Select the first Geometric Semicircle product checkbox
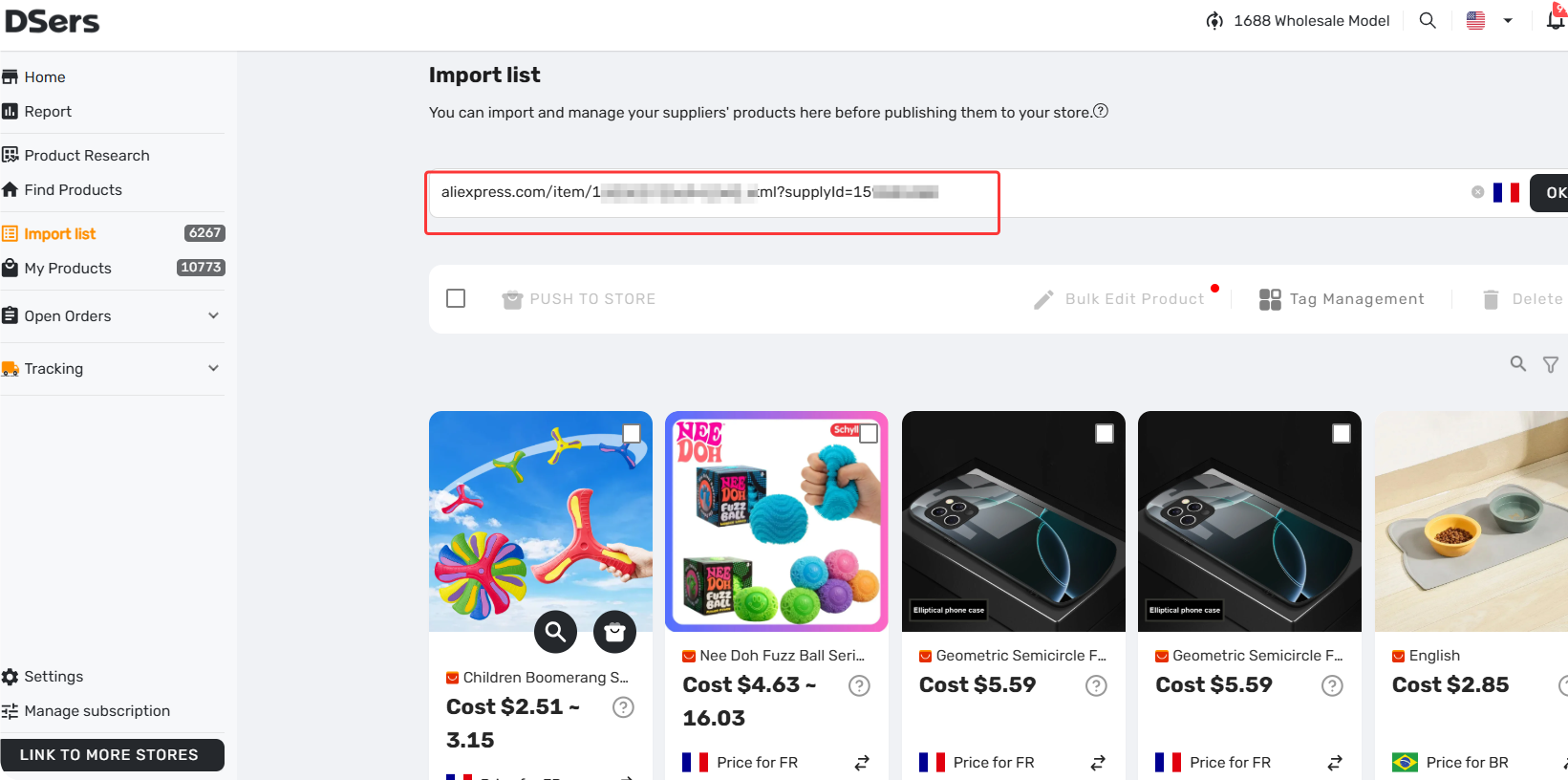Image resolution: width=1568 pixels, height=780 pixels. point(1105,434)
